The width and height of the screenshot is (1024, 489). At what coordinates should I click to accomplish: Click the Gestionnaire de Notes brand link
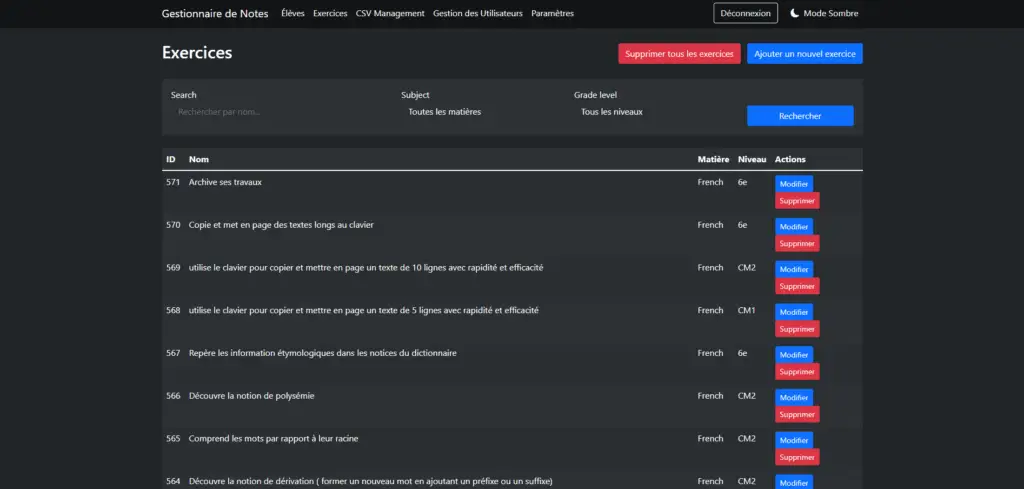pos(215,13)
